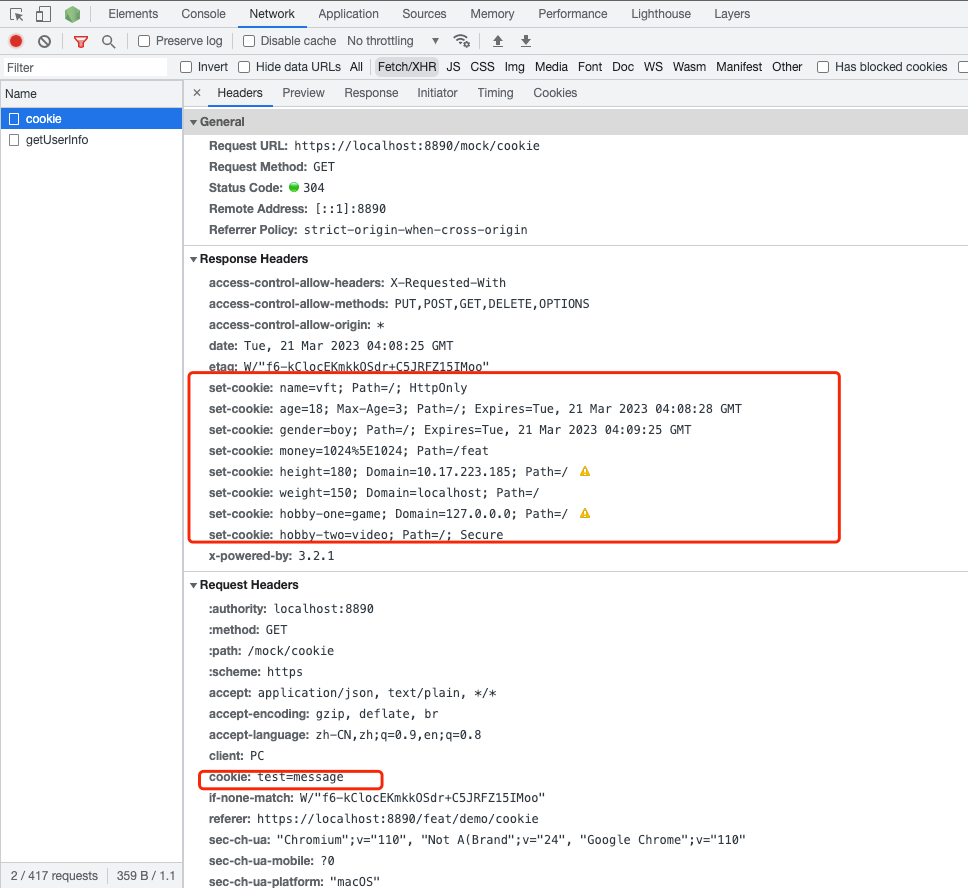Toggle the filter funnel icon
The width and height of the screenshot is (968, 888).
81,41
